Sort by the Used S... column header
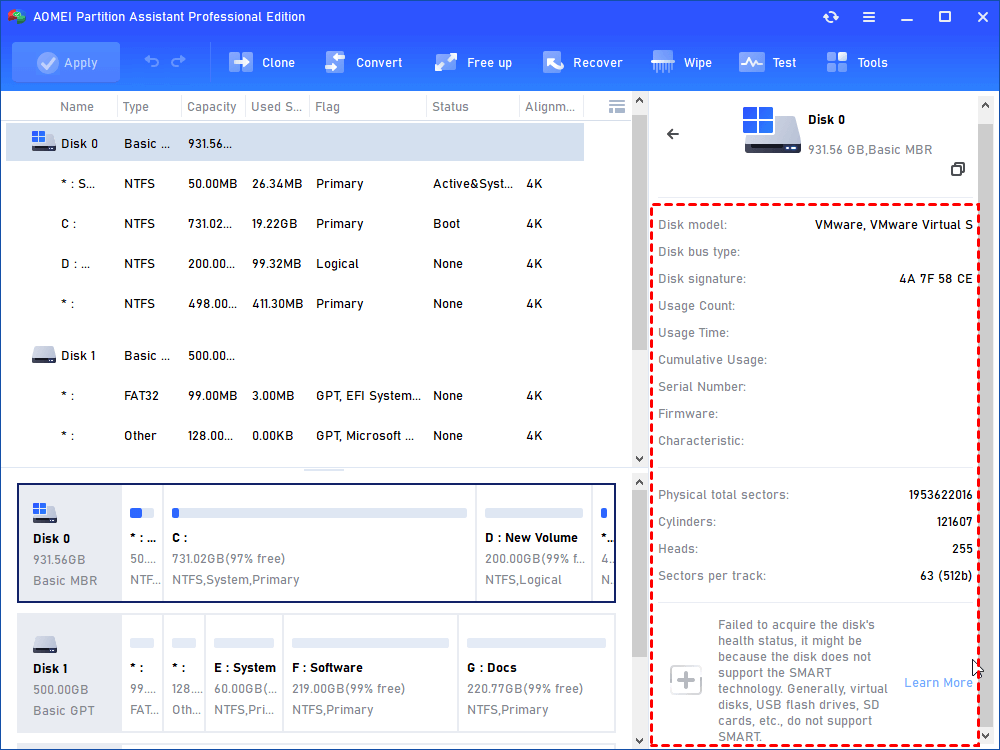This screenshot has width=1000, height=750. tap(276, 107)
